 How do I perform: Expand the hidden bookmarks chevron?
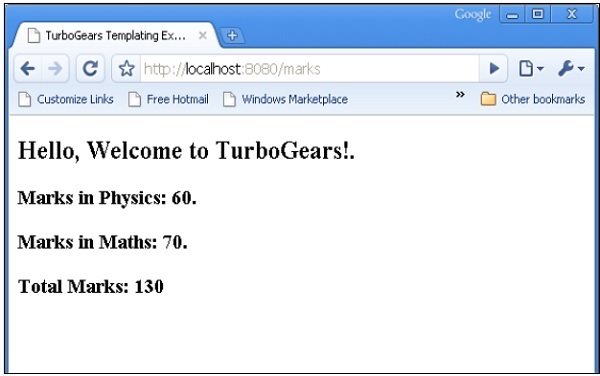point(460,94)
